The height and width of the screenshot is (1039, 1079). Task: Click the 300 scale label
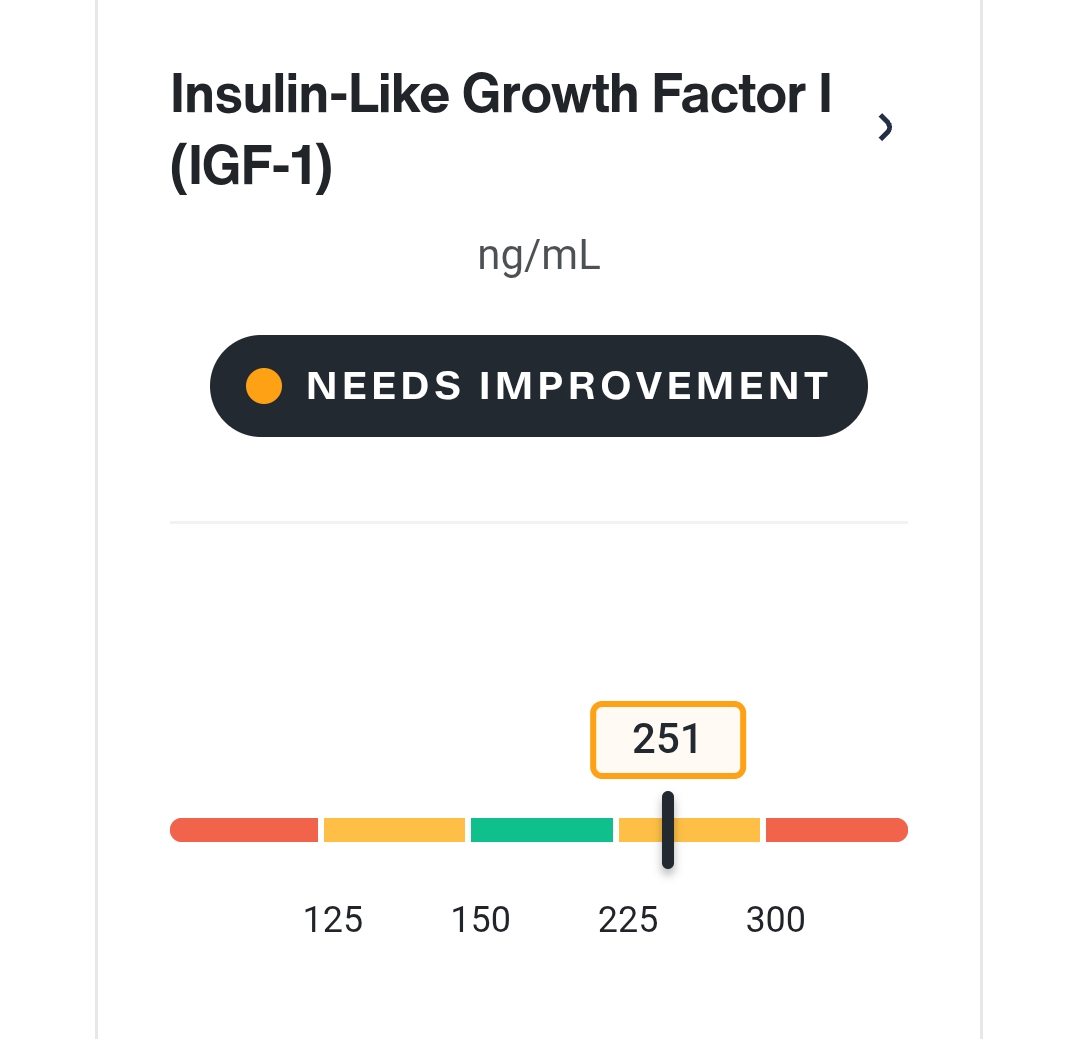(x=776, y=920)
